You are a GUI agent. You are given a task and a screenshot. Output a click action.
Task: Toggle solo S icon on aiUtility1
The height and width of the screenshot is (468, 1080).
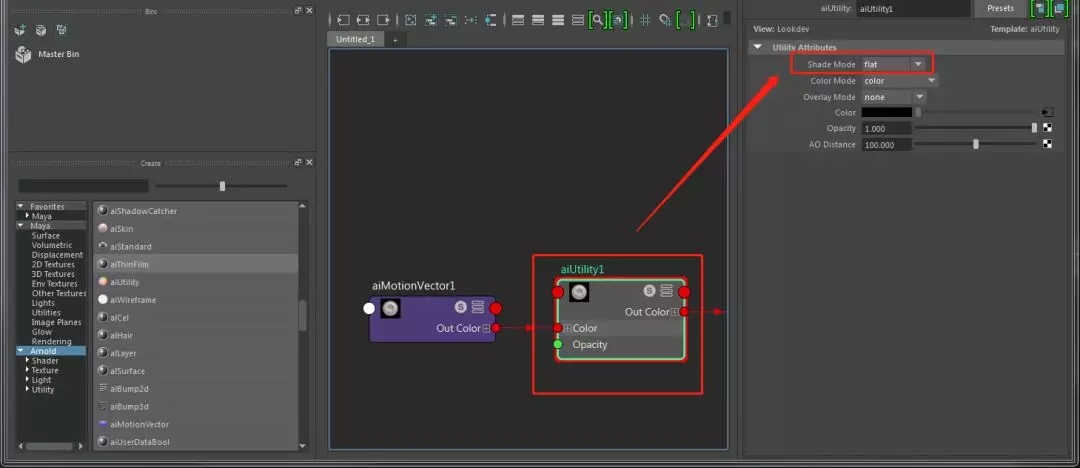(x=650, y=291)
